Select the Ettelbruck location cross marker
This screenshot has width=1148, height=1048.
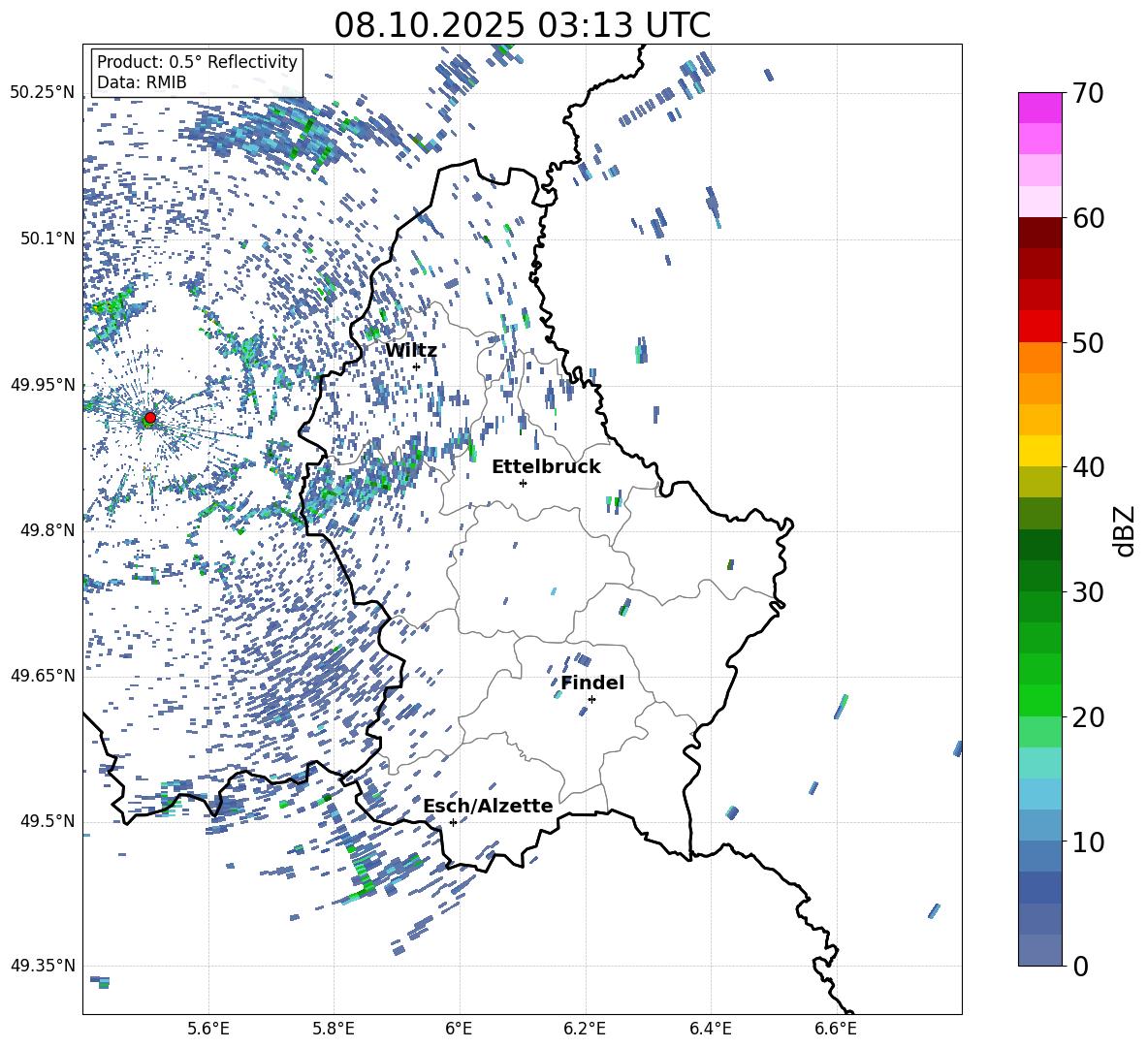click(523, 483)
